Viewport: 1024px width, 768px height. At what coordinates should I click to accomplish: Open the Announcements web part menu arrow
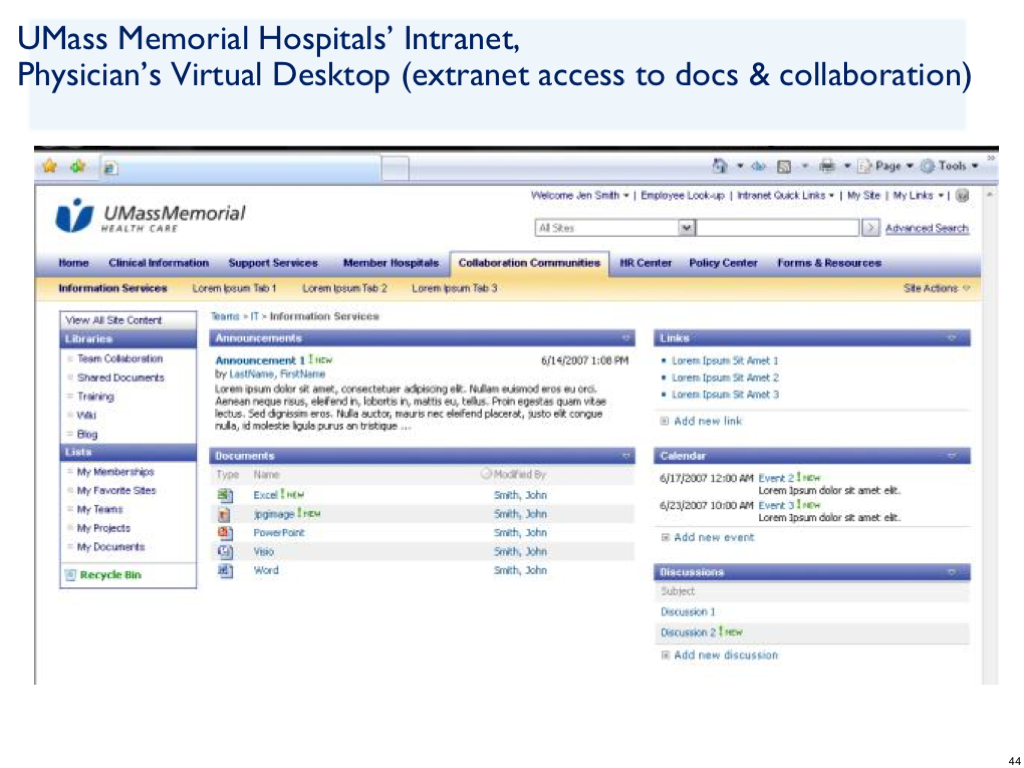point(626,338)
